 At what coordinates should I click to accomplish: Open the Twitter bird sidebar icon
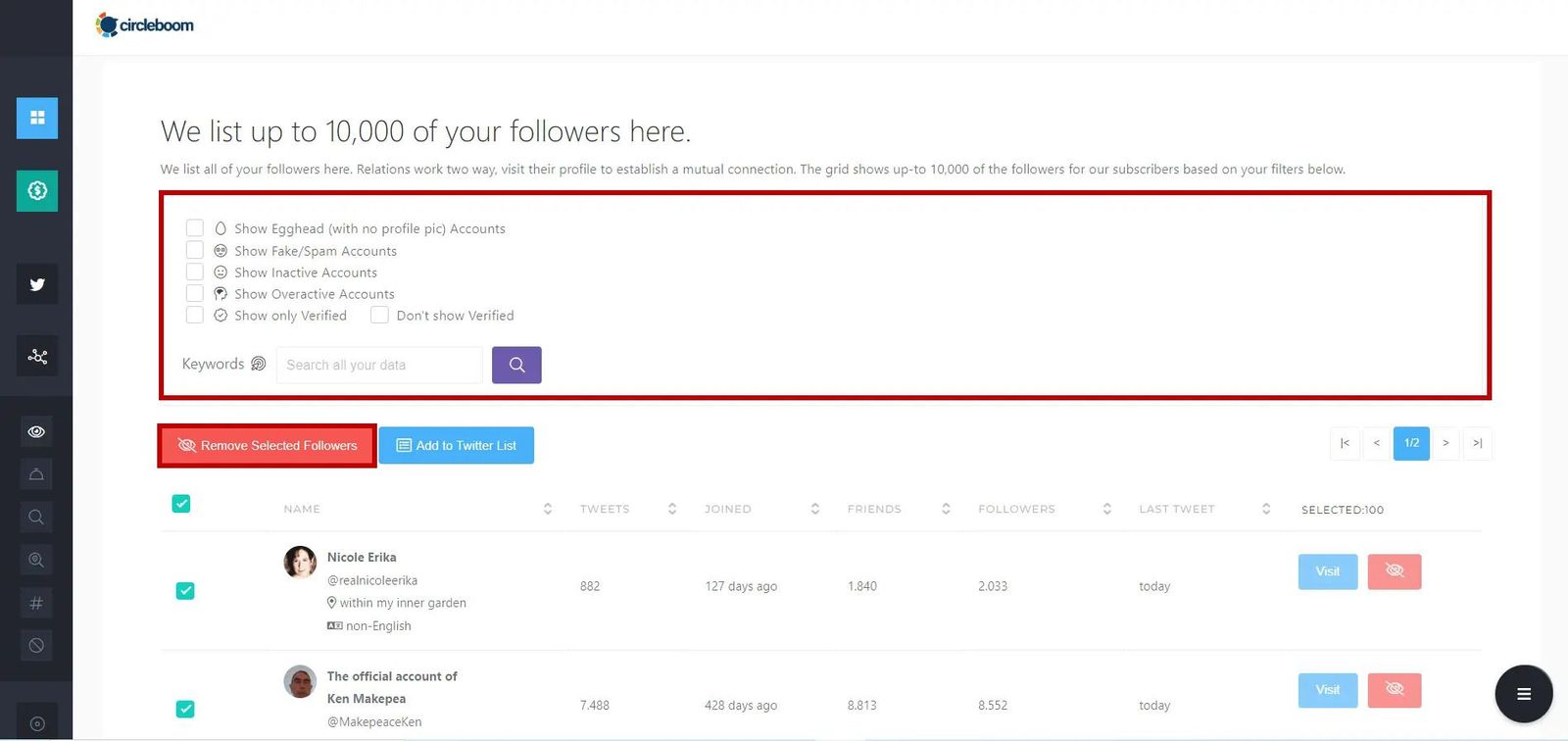(x=37, y=284)
